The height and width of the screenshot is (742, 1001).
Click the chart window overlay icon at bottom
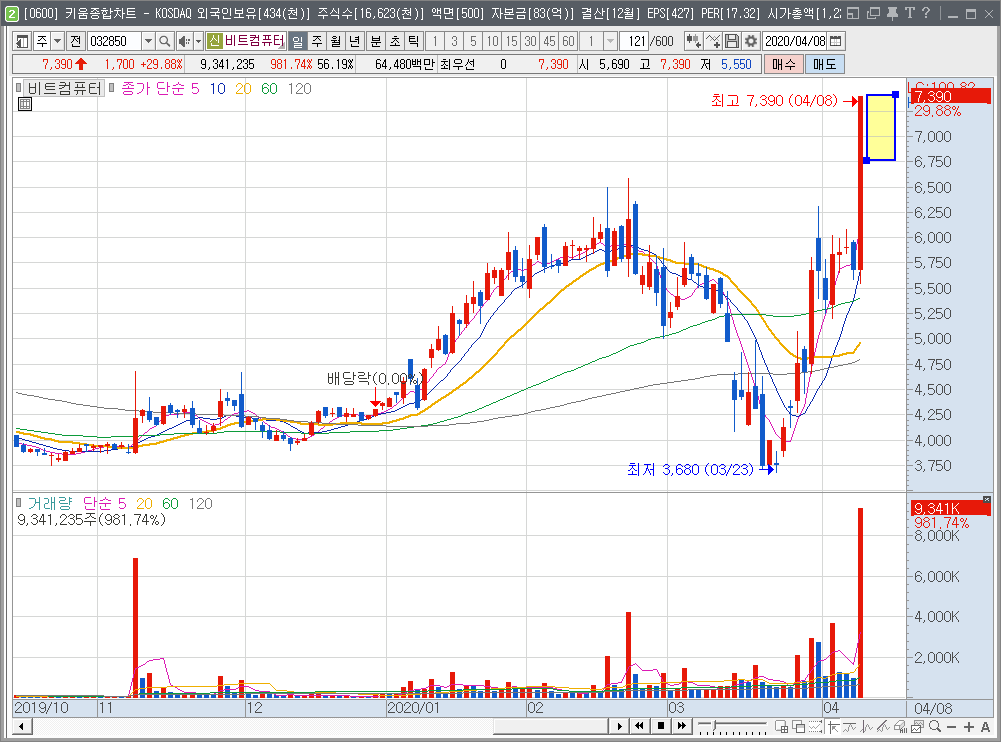click(x=918, y=727)
